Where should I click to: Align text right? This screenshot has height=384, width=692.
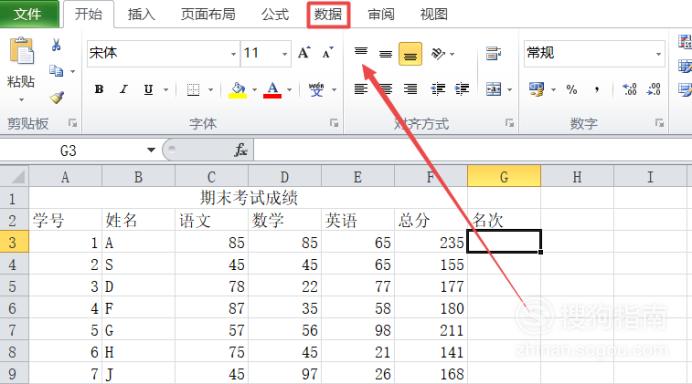[x=410, y=90]
